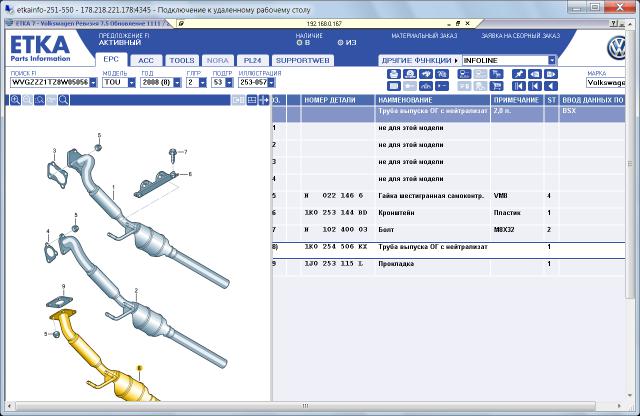
Task: Select the НАЛИЧИЕ 'ИЗ' radio option
Action: [340, 42]
